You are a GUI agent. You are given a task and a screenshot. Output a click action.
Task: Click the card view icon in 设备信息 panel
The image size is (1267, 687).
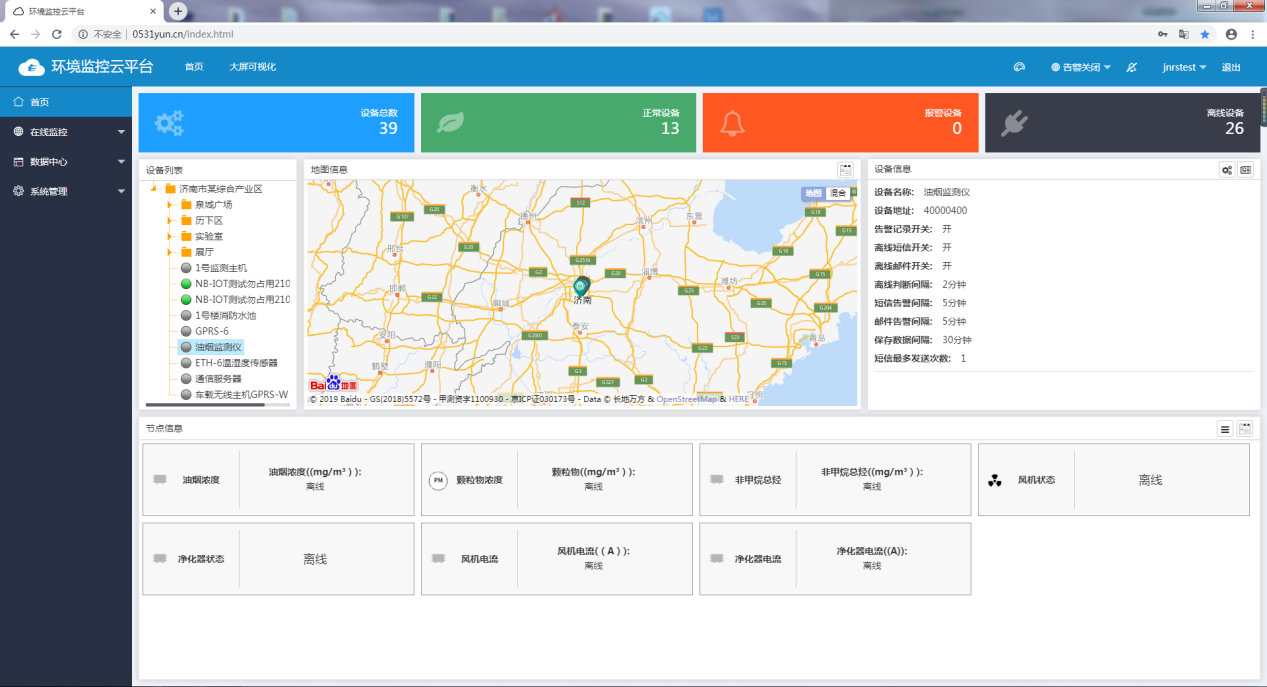(1245, 170)
